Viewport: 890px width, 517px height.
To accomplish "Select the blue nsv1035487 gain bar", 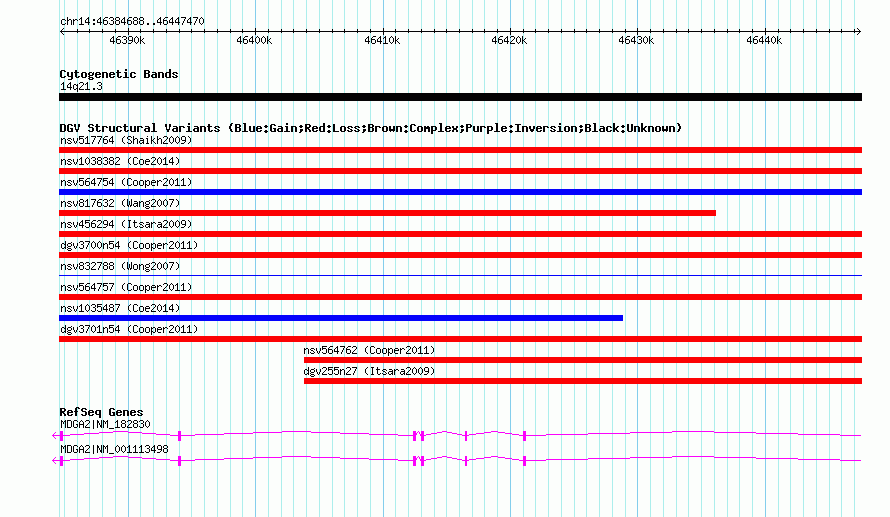I will pyautogui.click(x=341, y=318).
